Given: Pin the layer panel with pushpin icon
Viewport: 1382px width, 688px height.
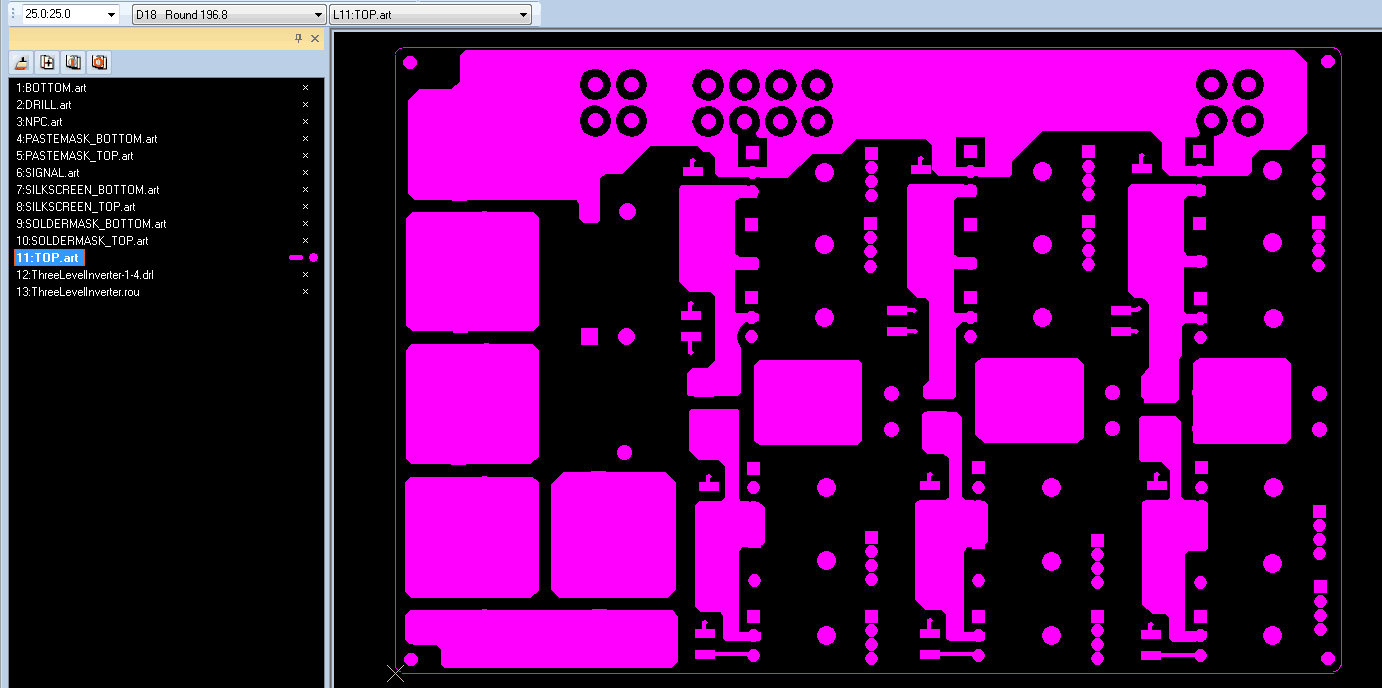Looking at the screenshot, I should (298, 38).
